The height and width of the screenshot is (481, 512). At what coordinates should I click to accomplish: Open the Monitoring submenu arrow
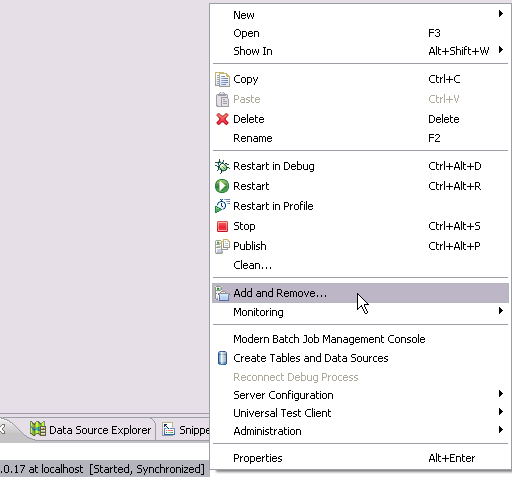(x=501, y=311)
